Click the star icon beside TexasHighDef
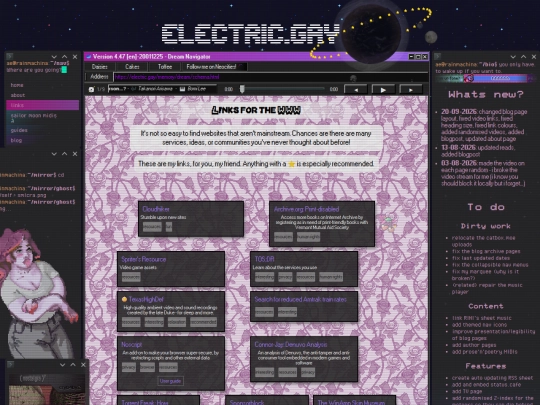Screen dimensions: 540x405 [124, 299]
